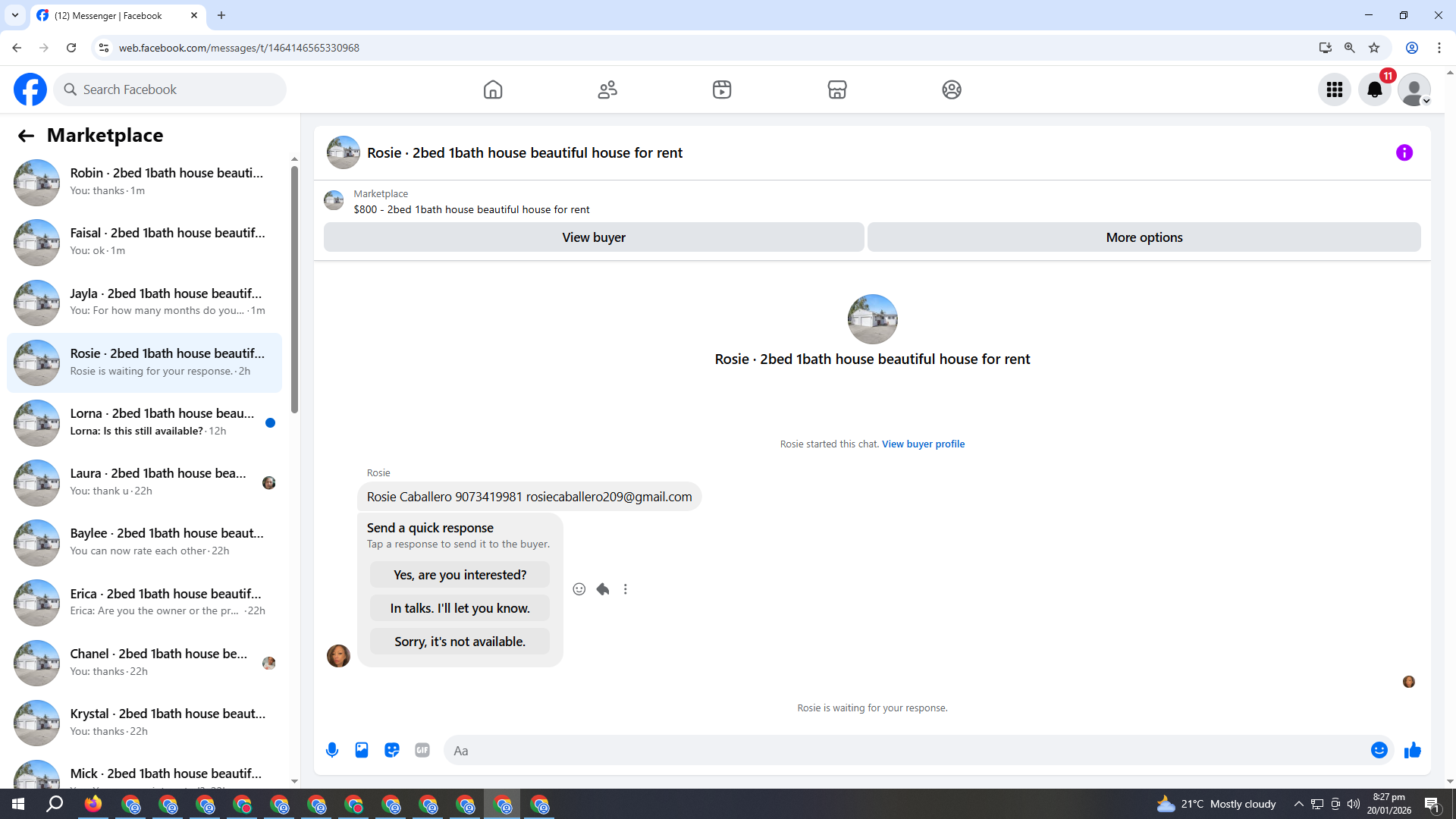Open Faisal's conversation in chat list

tap(144, 242)
